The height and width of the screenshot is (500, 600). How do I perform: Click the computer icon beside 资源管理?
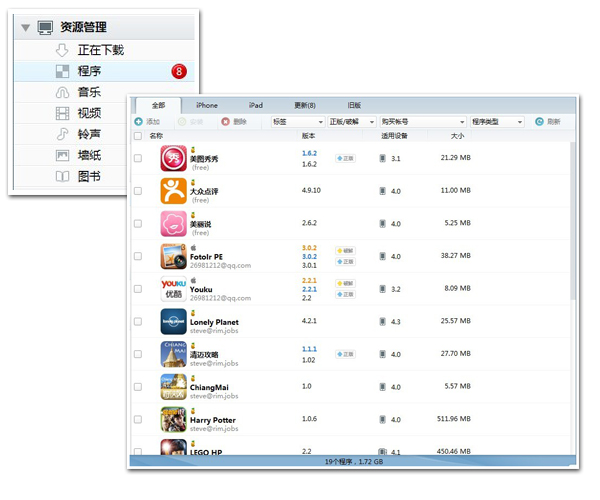[45, 28]
